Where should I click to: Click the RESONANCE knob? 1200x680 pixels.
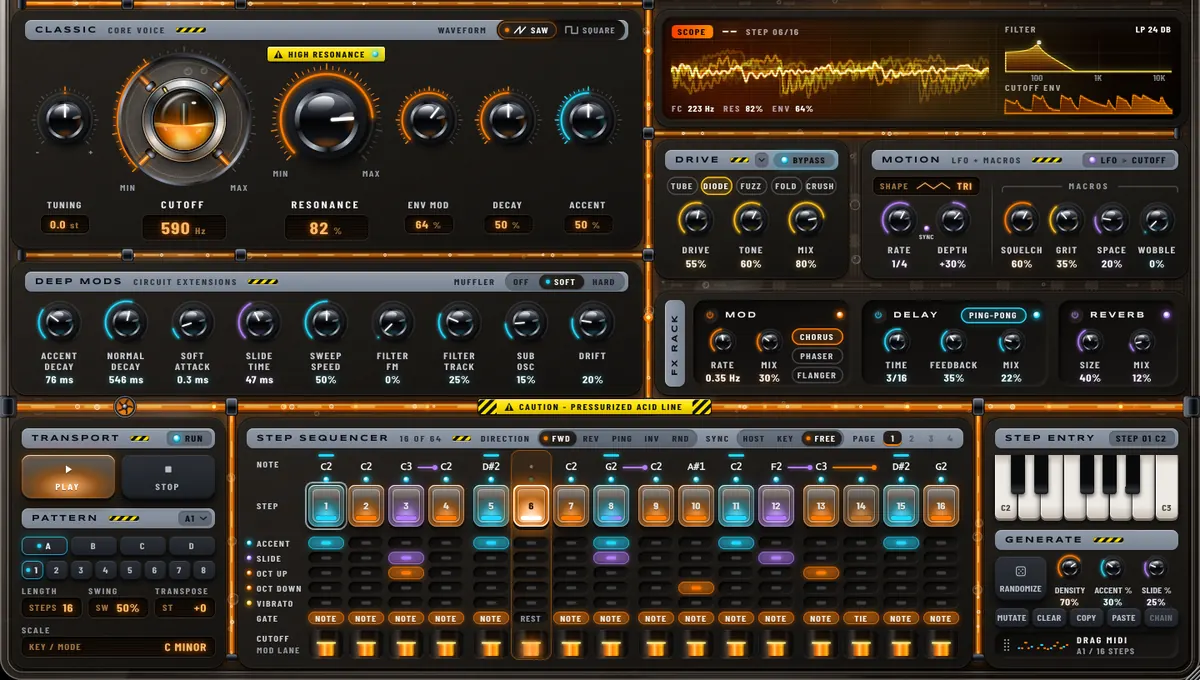pyautogui.click(x=324, y=119)
